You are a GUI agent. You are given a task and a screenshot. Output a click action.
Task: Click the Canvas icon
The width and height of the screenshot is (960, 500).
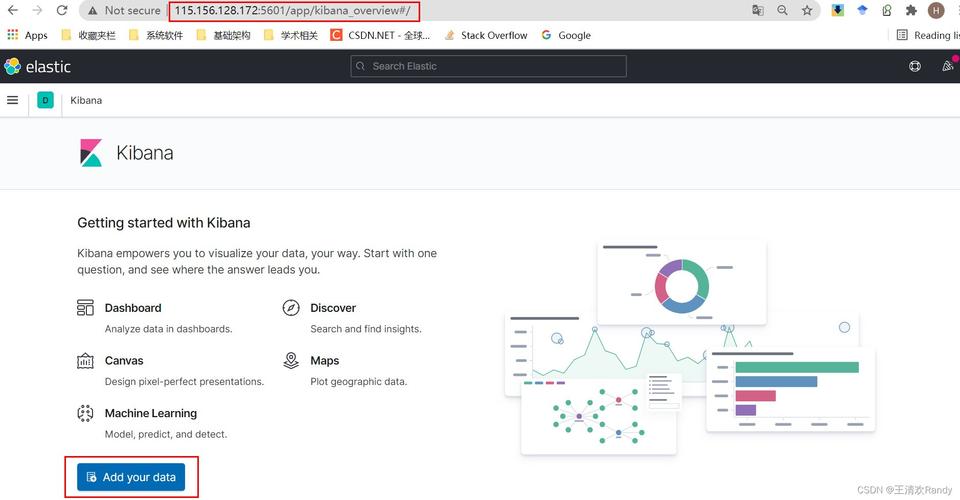click(x=85, y=361)
